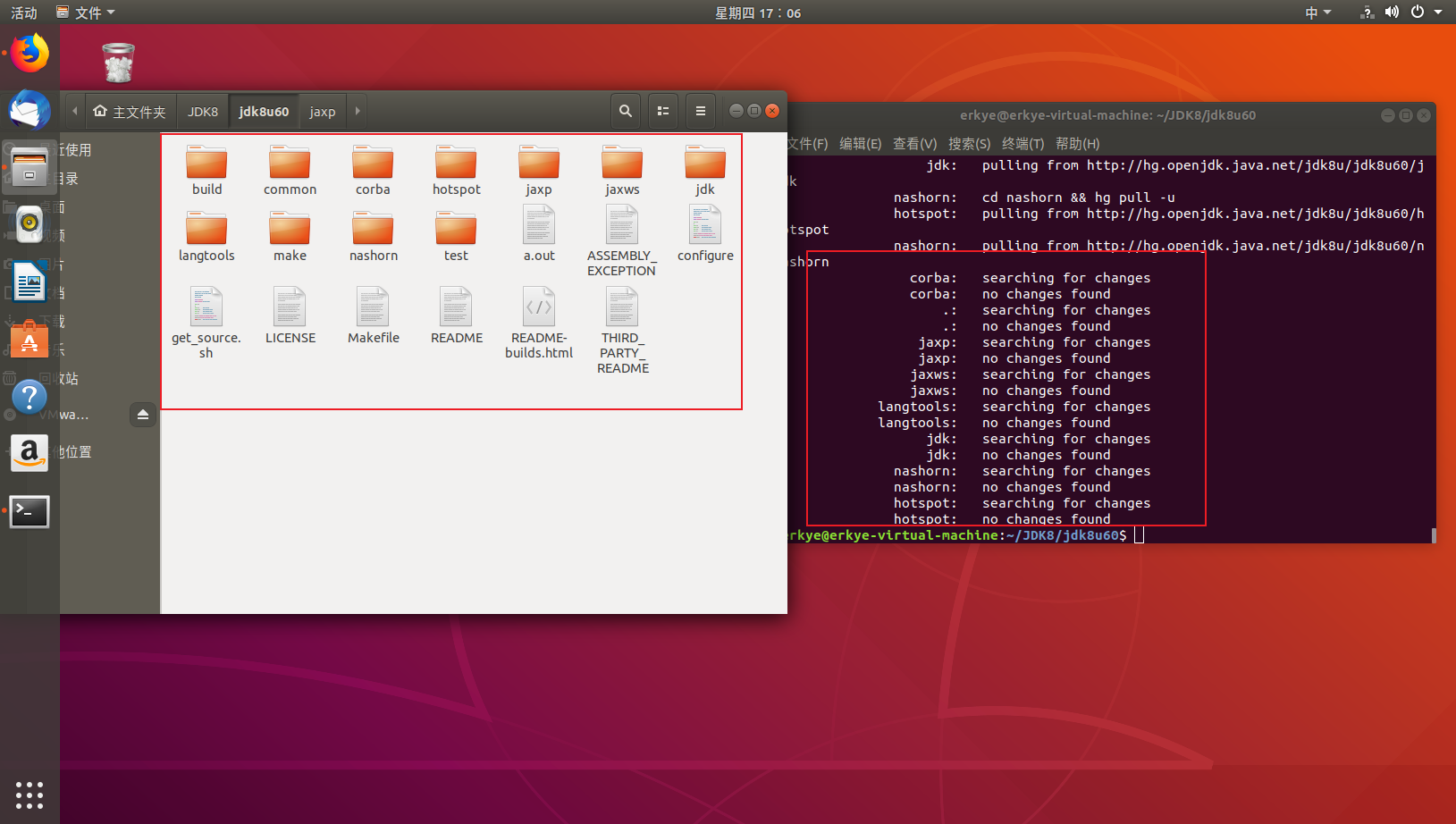Launch LibreOffice Writer from the dock

pyautogui.click(x=29, y=282)
